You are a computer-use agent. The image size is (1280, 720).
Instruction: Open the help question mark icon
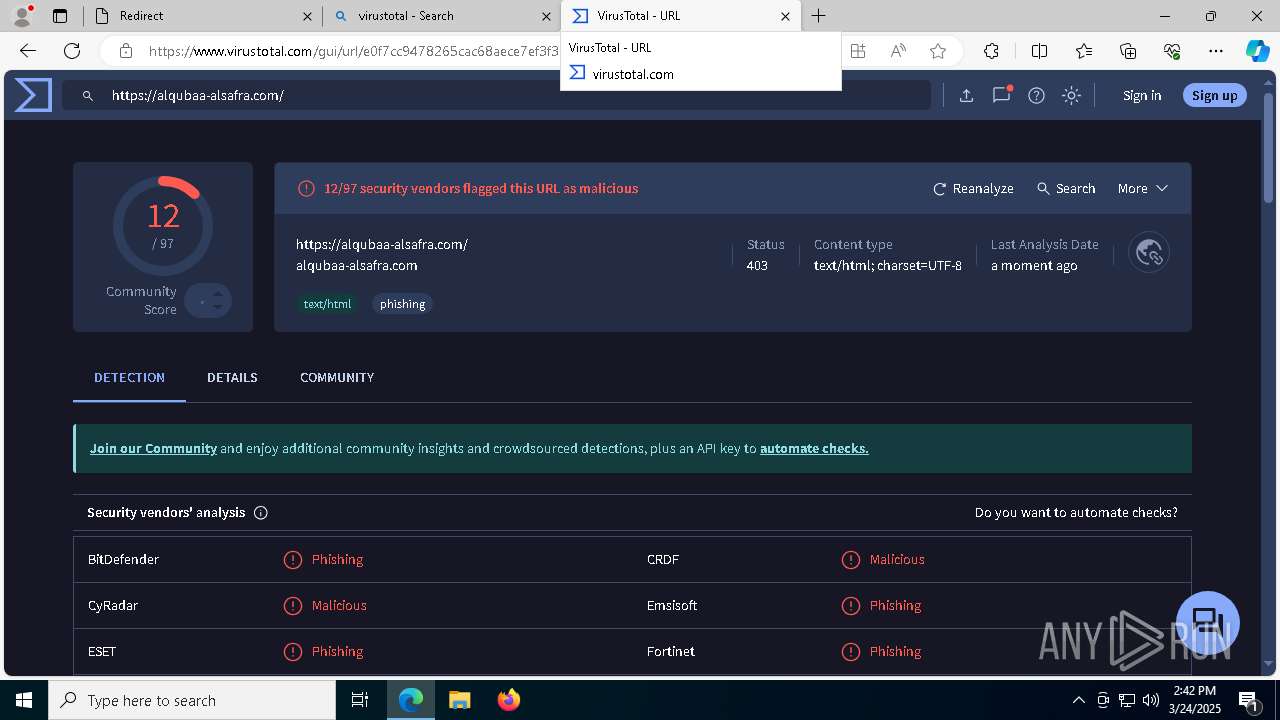[x=1036, y=95]
